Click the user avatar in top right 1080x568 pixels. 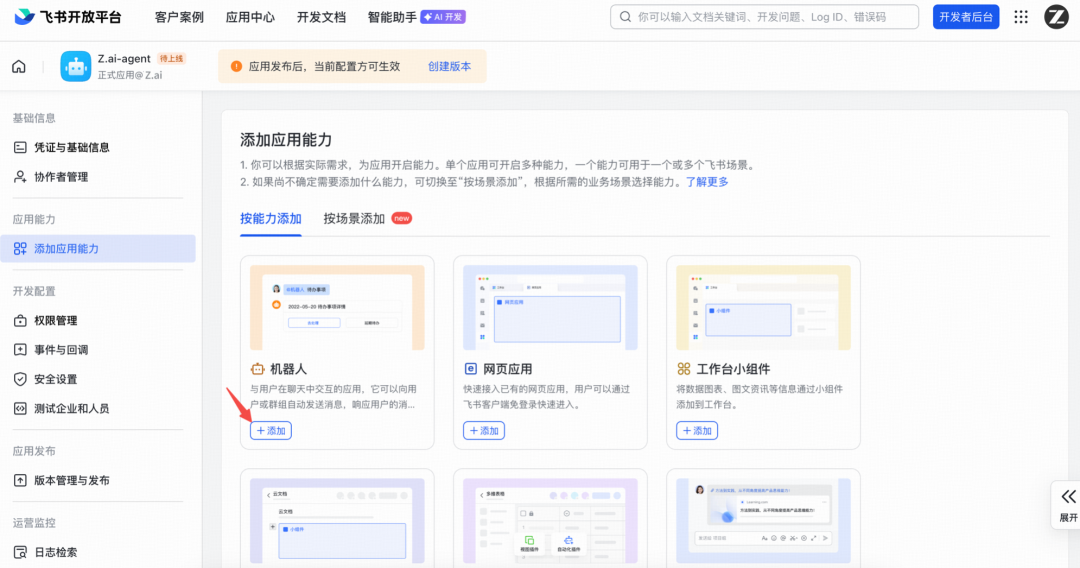point(1056,17)
